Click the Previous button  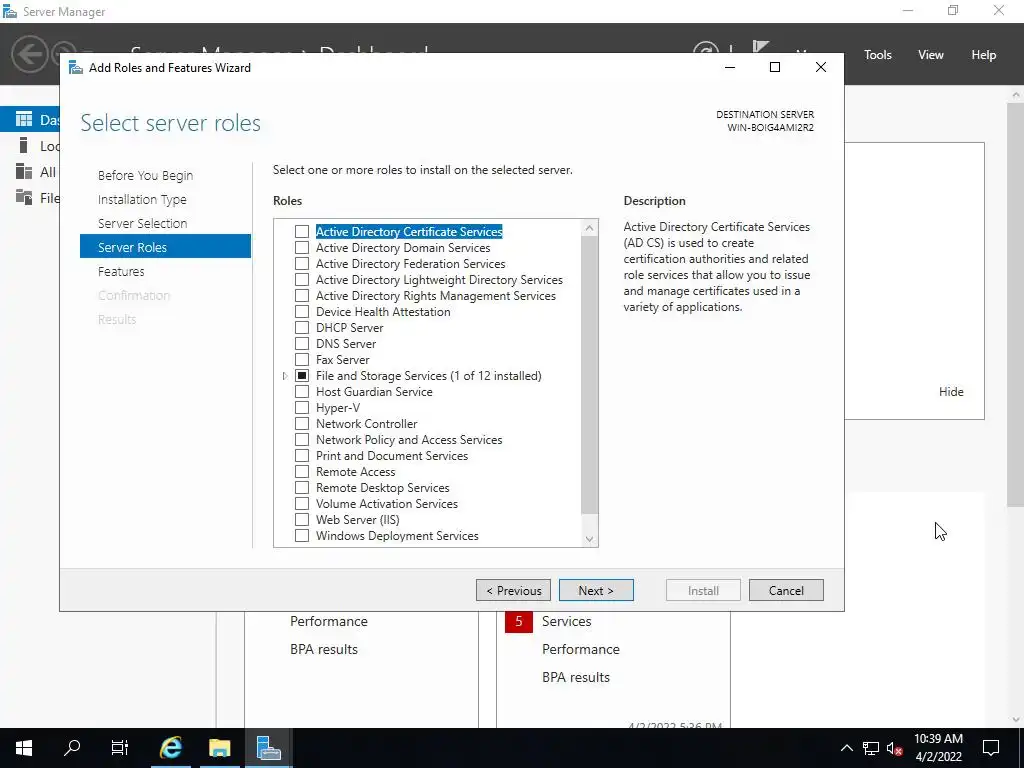click(513, 590)
